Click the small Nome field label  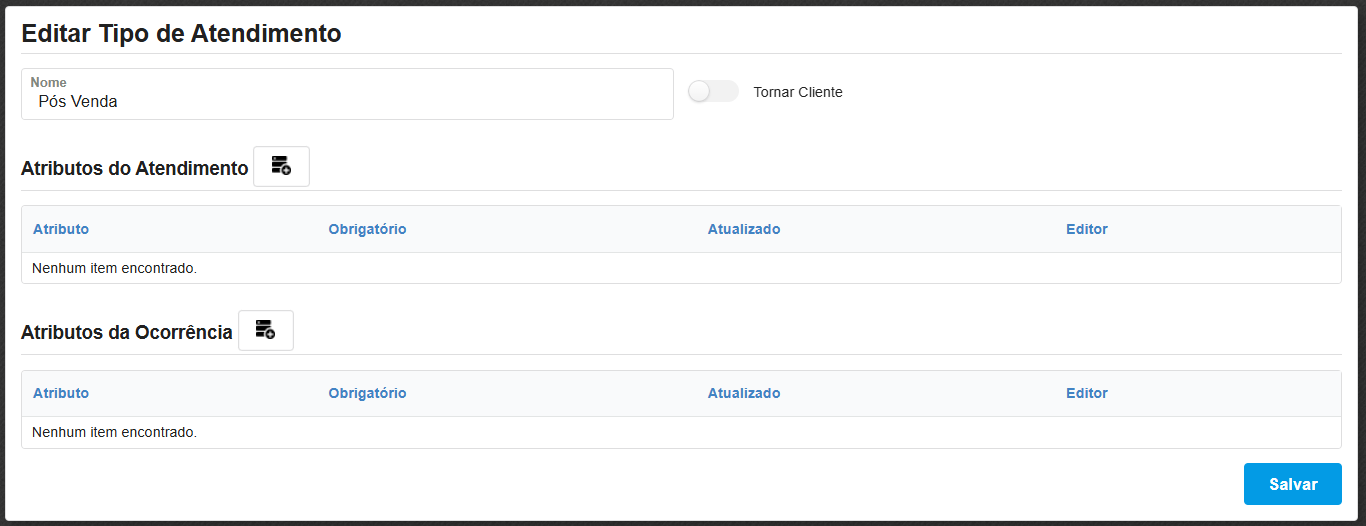48,82
